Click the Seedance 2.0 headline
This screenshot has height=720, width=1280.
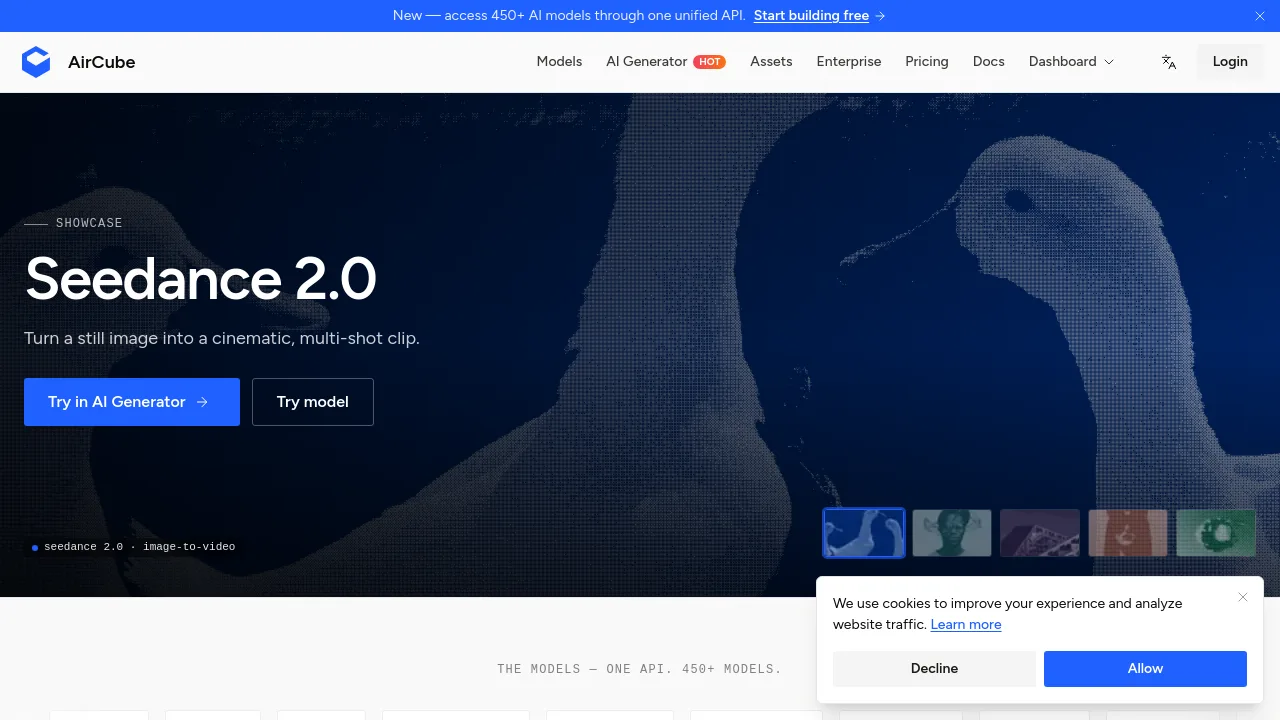pyautogui.click(x=200, y=279)
